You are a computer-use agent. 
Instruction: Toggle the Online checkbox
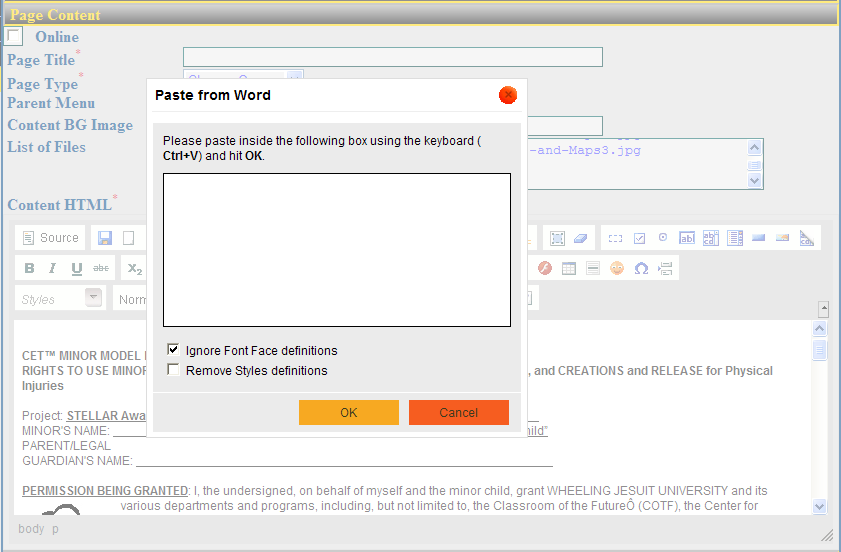point(14,37)
